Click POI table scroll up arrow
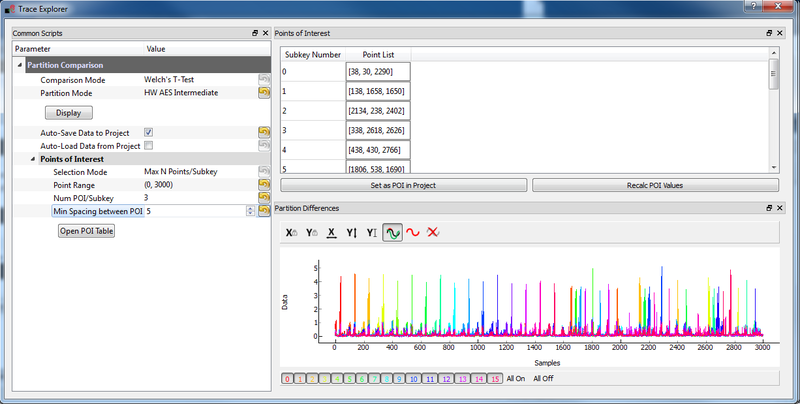Screen dimensions: 800x404 773,53
